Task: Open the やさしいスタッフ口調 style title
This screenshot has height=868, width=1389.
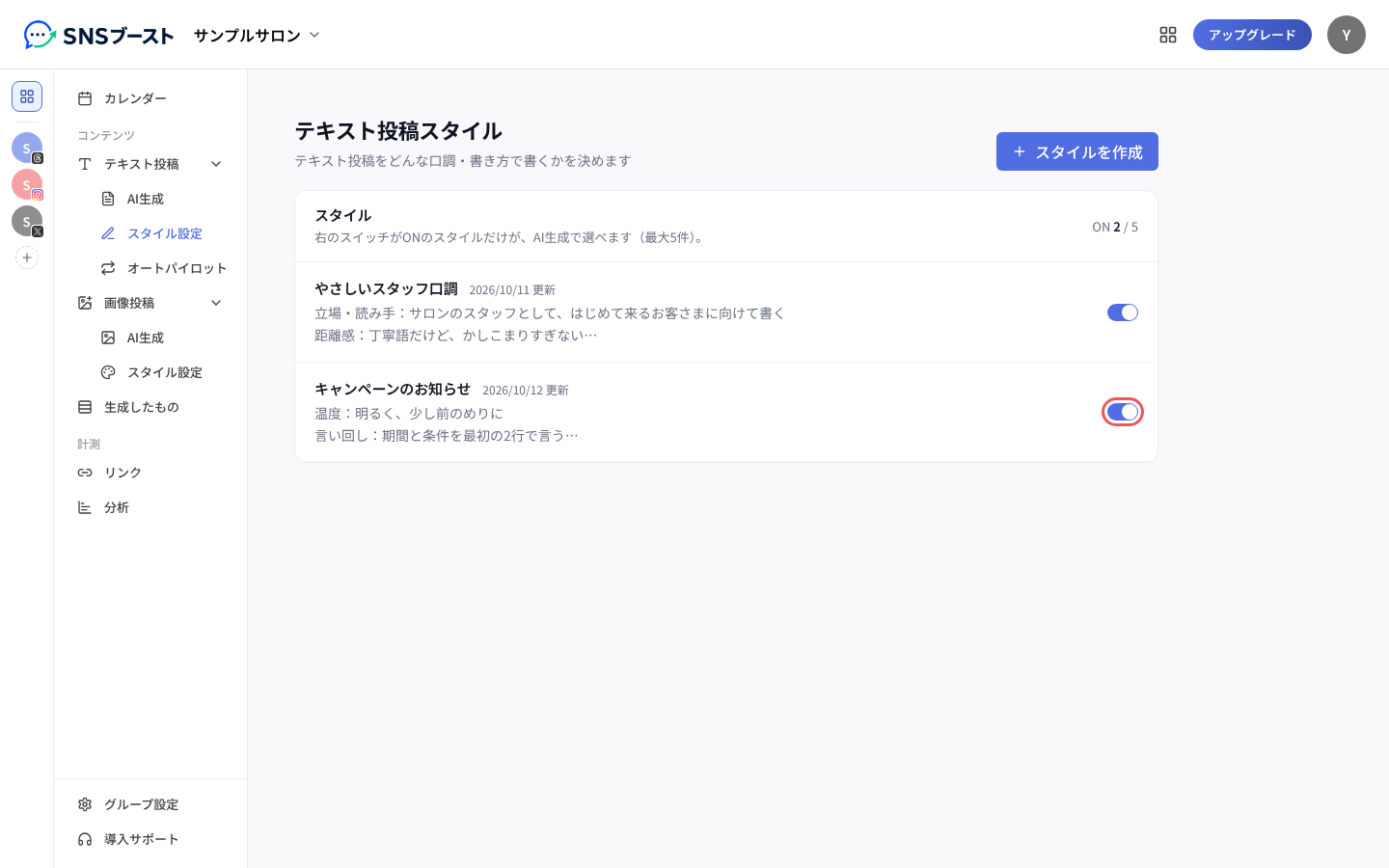Action: pyautogui.click(x=386, y=288)
